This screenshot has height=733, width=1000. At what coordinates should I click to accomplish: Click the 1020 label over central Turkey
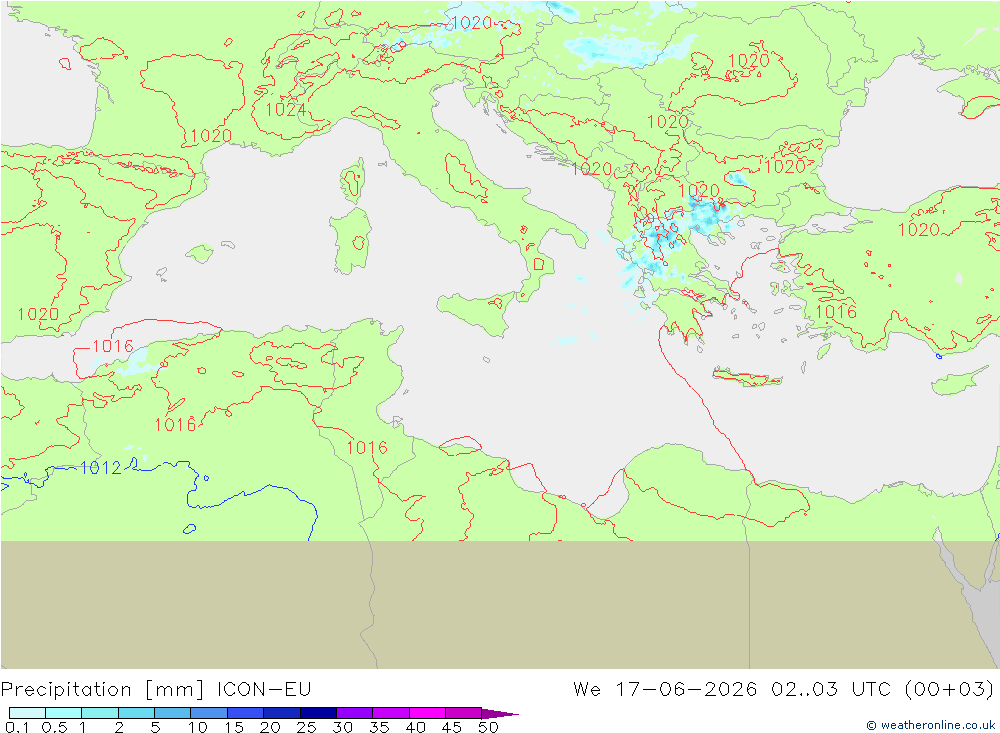pos(919,230)
